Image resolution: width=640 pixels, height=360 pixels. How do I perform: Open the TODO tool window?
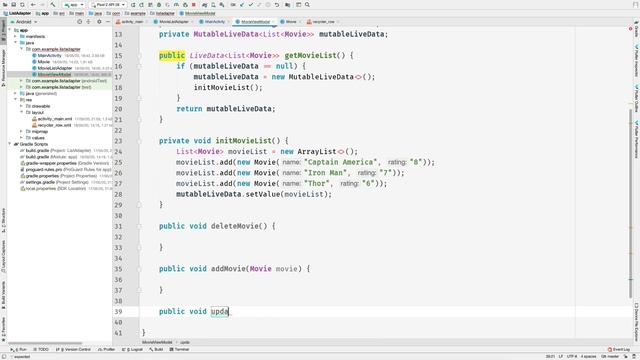pyautogui.click(x=41, y=349)
